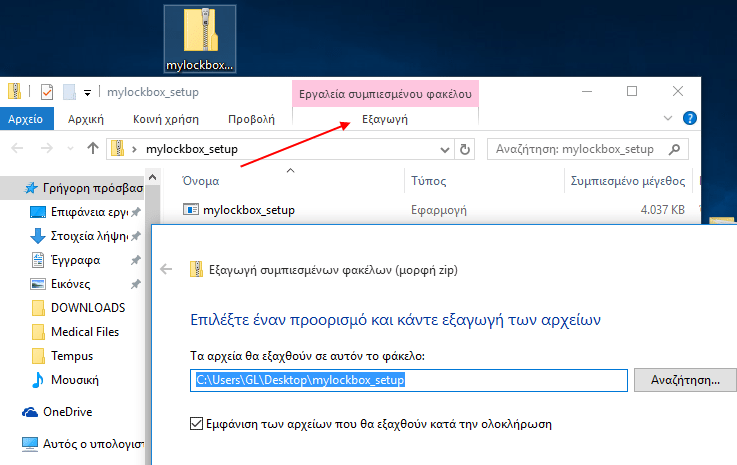This screenshot has height=465, width=737.
Task: Refresh the mylockbox_setup folder view
Action: click(x=464, y=149)
